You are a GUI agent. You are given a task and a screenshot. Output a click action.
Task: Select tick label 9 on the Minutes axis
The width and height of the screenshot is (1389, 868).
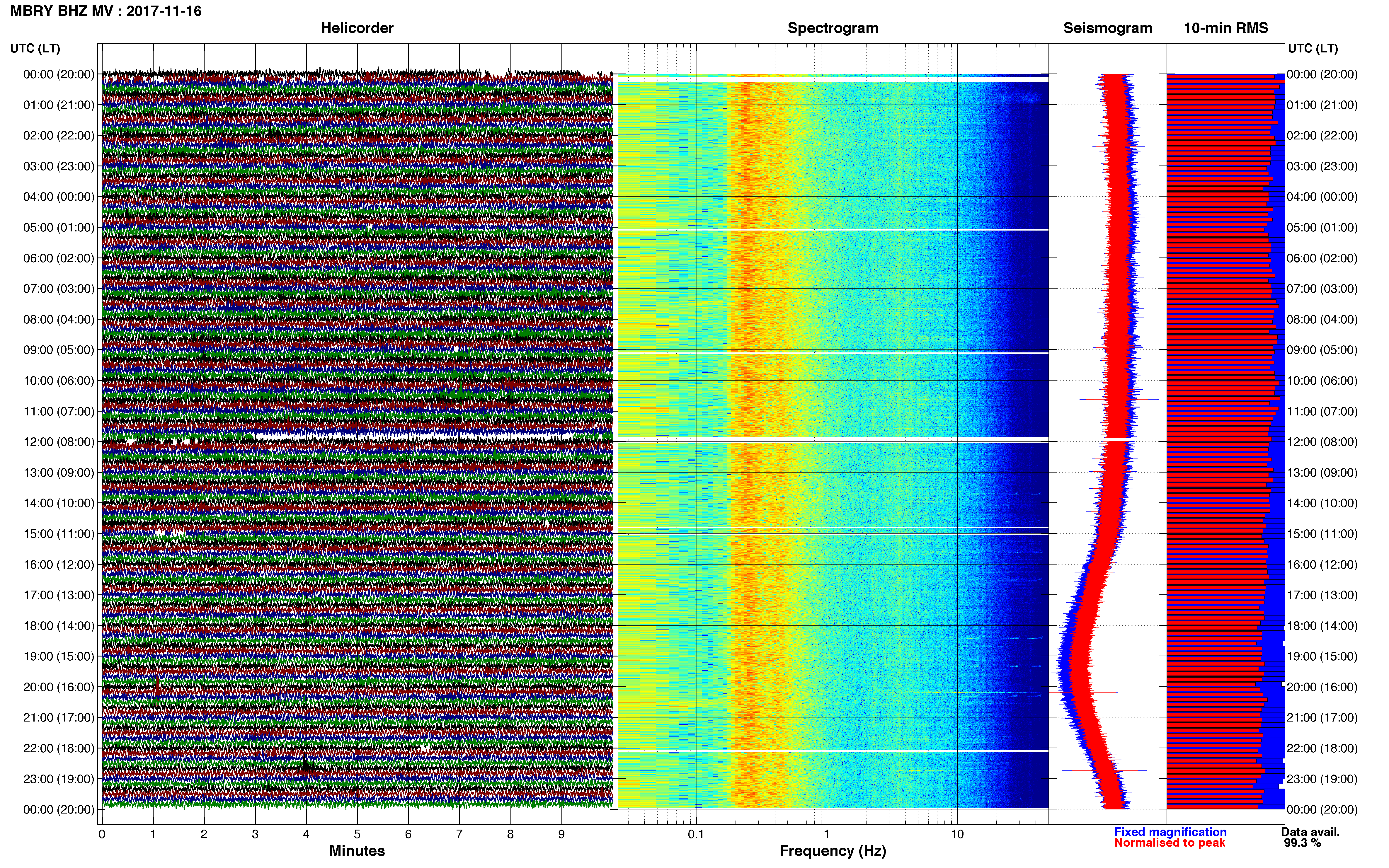click(x=561, y=835)
